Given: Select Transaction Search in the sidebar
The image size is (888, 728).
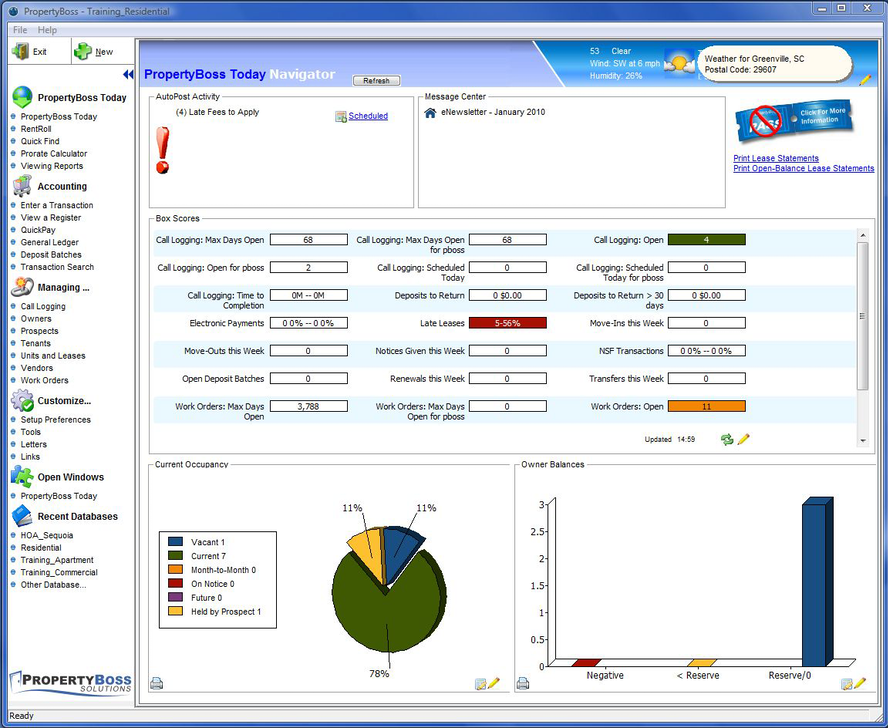Looking at the screenshot, I should [55, 267].
